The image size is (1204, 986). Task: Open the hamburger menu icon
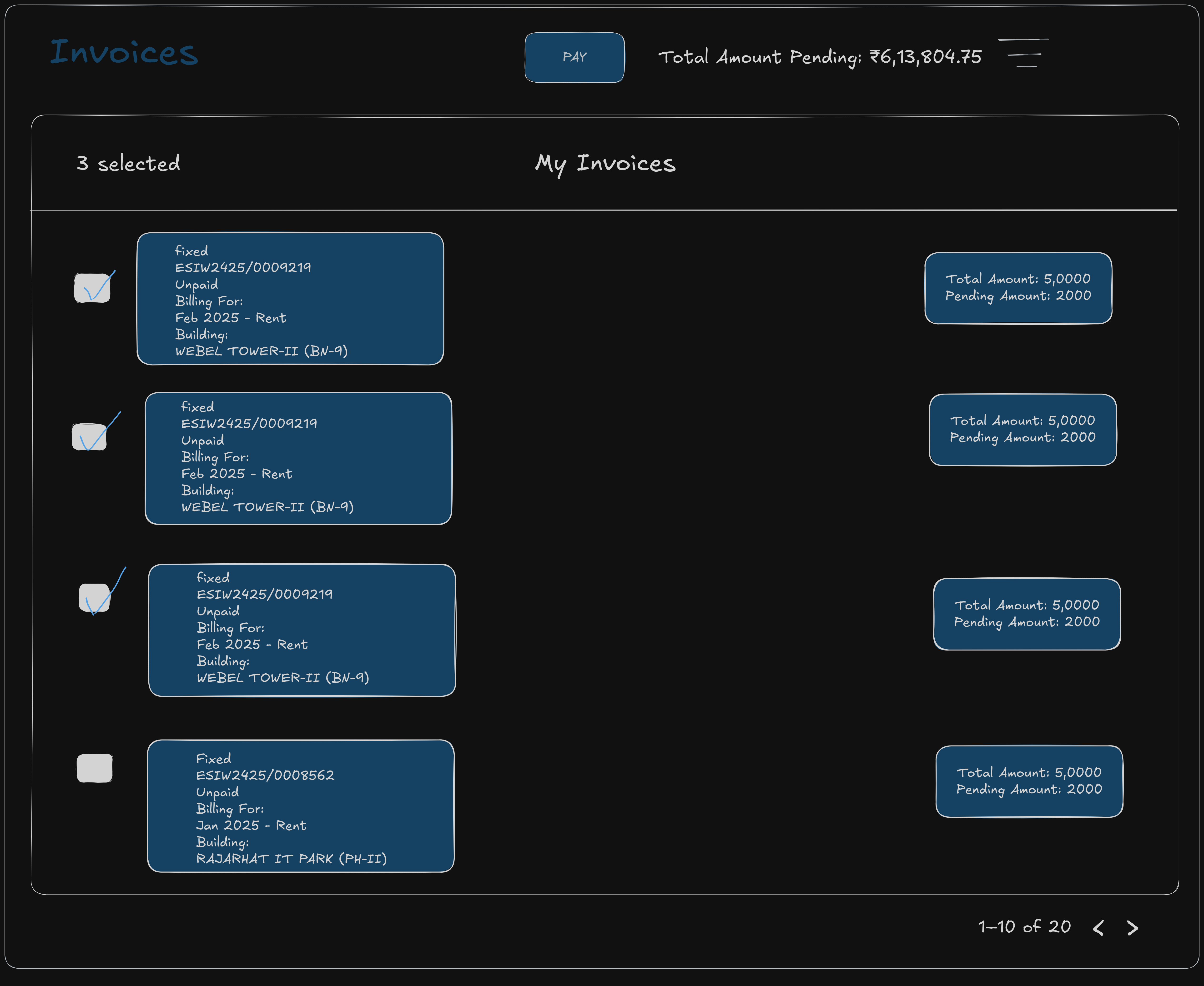(1023, 53)
